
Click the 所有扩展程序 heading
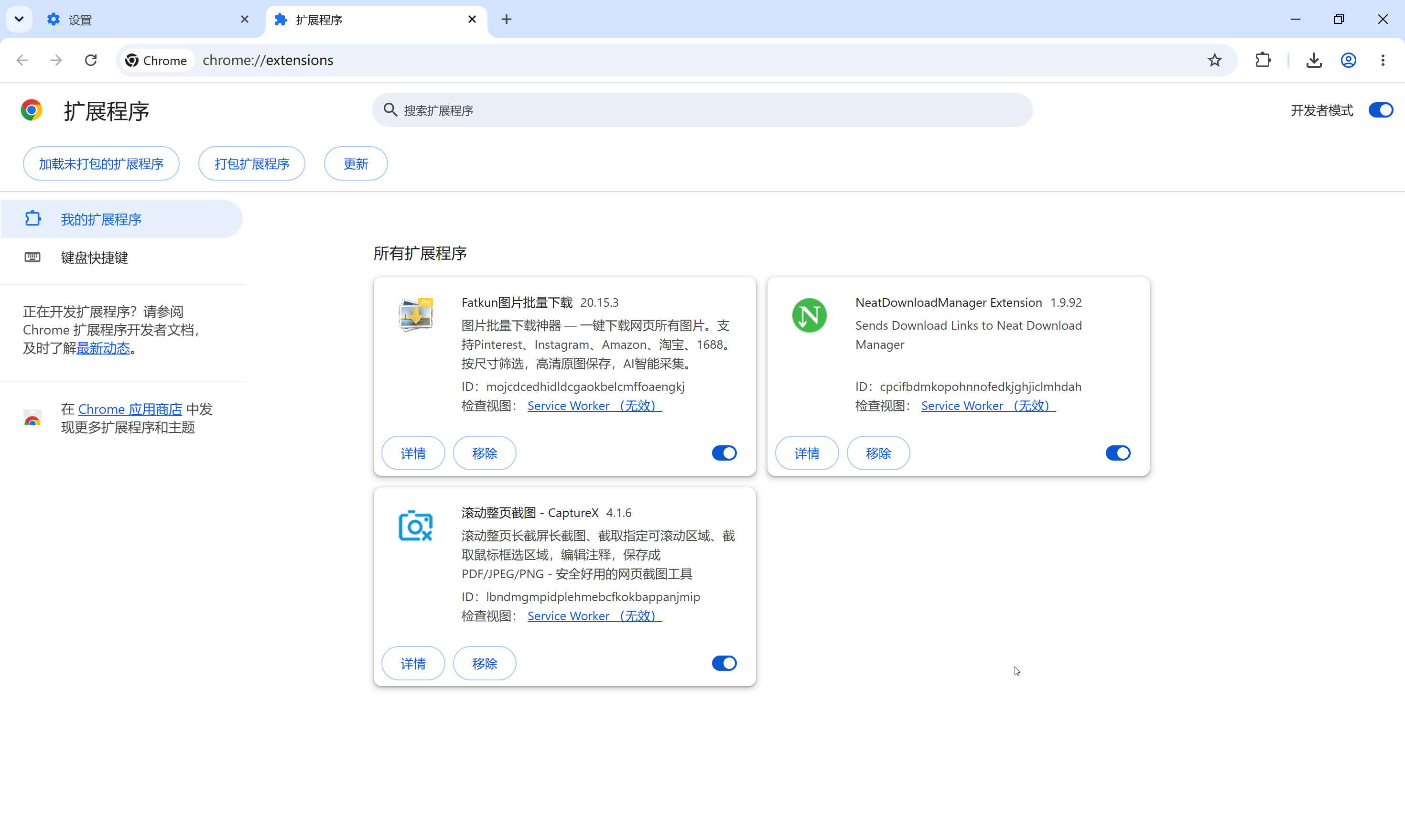click(420, 253)
